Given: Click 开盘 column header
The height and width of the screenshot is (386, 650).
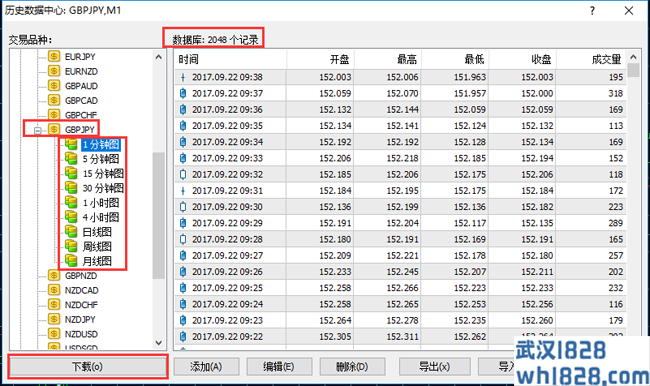Looking at the screenshot, I should (320, 59).
